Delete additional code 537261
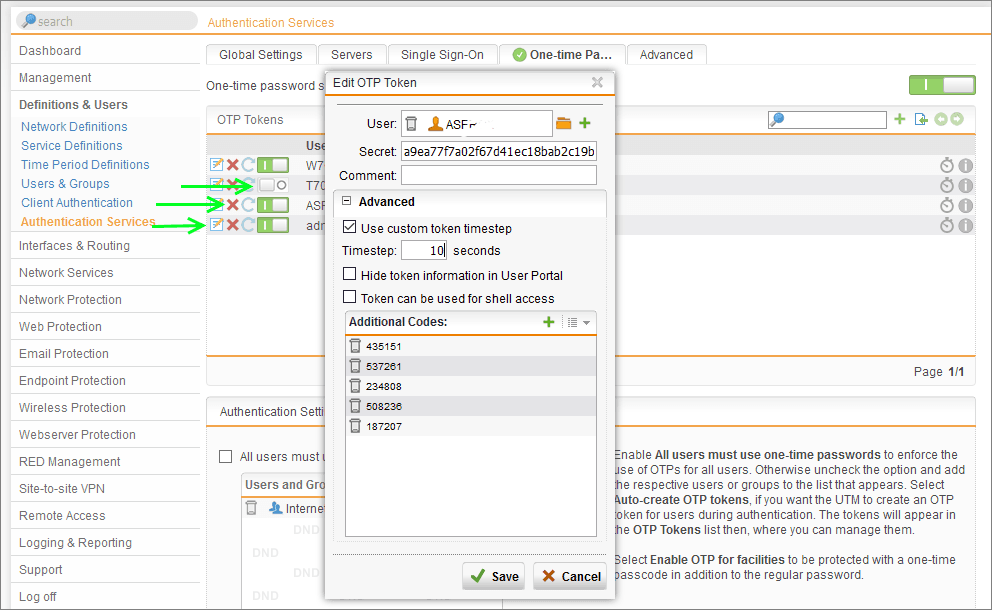 (x=356, y=366)
